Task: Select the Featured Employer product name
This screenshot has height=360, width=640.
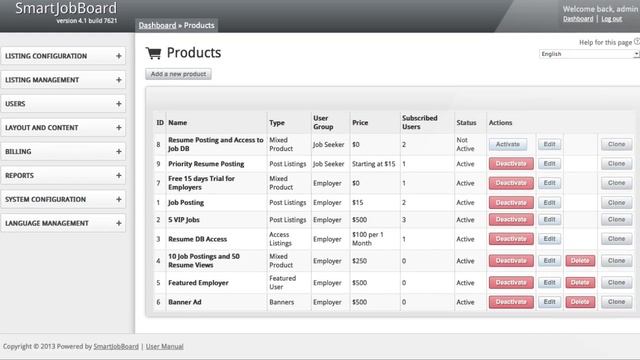Action: coord(198,282)
